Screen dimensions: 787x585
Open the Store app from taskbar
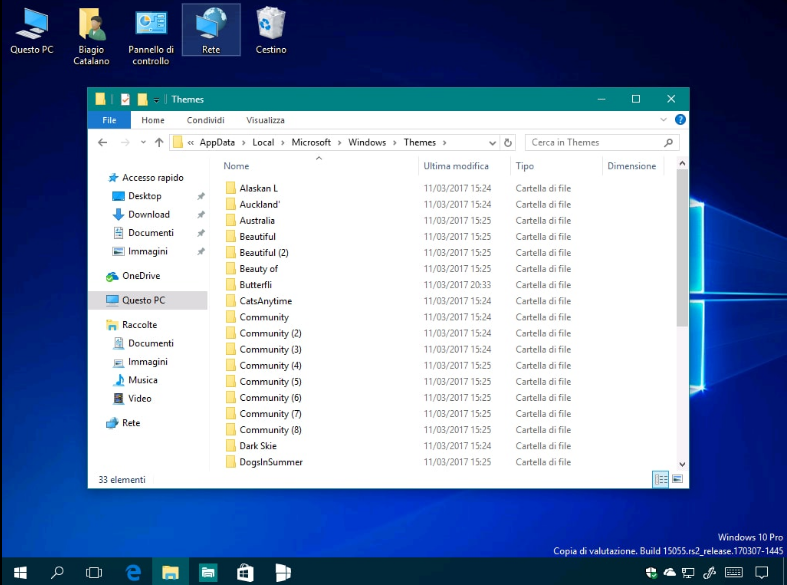(x=245, y=572)
